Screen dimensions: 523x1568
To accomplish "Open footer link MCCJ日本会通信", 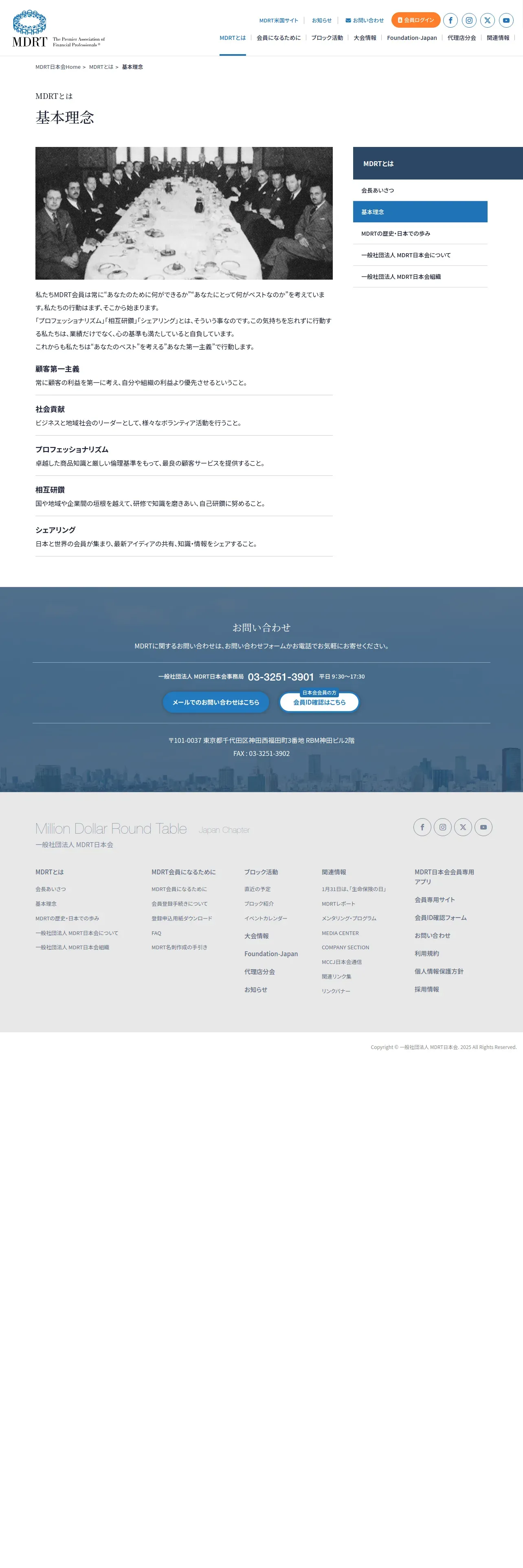I will coord(342,962).
